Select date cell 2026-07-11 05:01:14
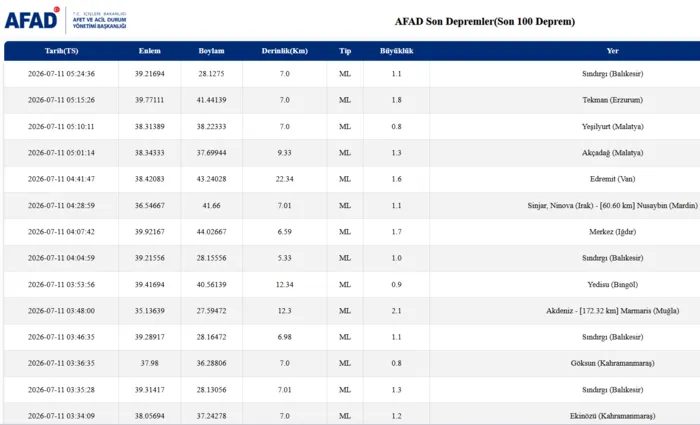700x425 pixels. coord(61,153)
